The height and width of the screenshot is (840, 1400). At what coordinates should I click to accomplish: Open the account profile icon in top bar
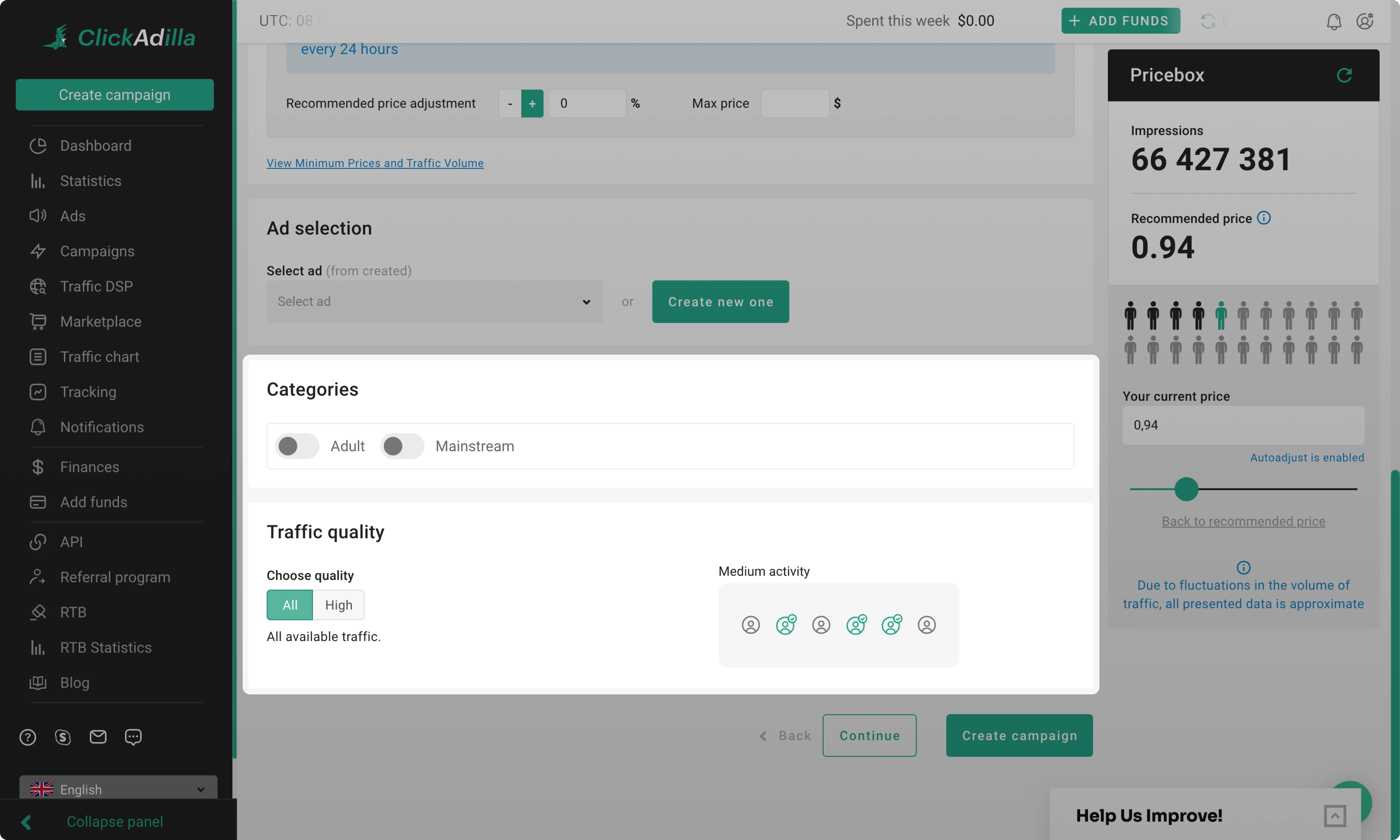click(x=1365, y=21)
